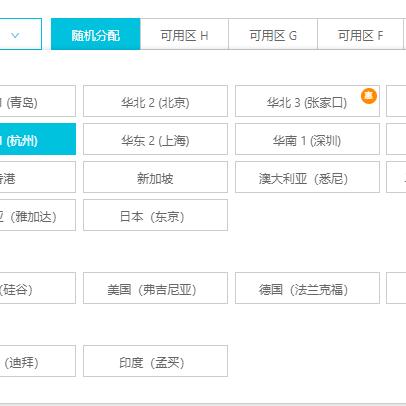Viewport: 406px width, 406px height.
Task: Select region 华南 1 (深圳)
Action: (307, 139)
